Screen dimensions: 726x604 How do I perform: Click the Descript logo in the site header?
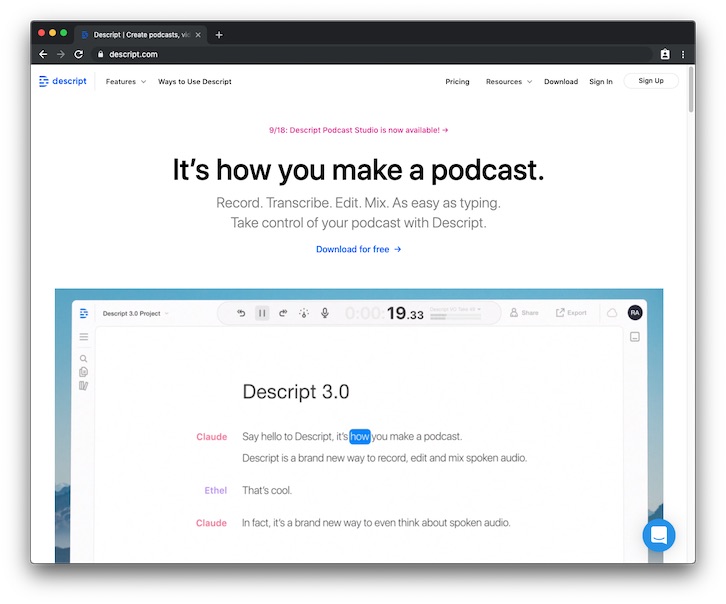[63, 81]
